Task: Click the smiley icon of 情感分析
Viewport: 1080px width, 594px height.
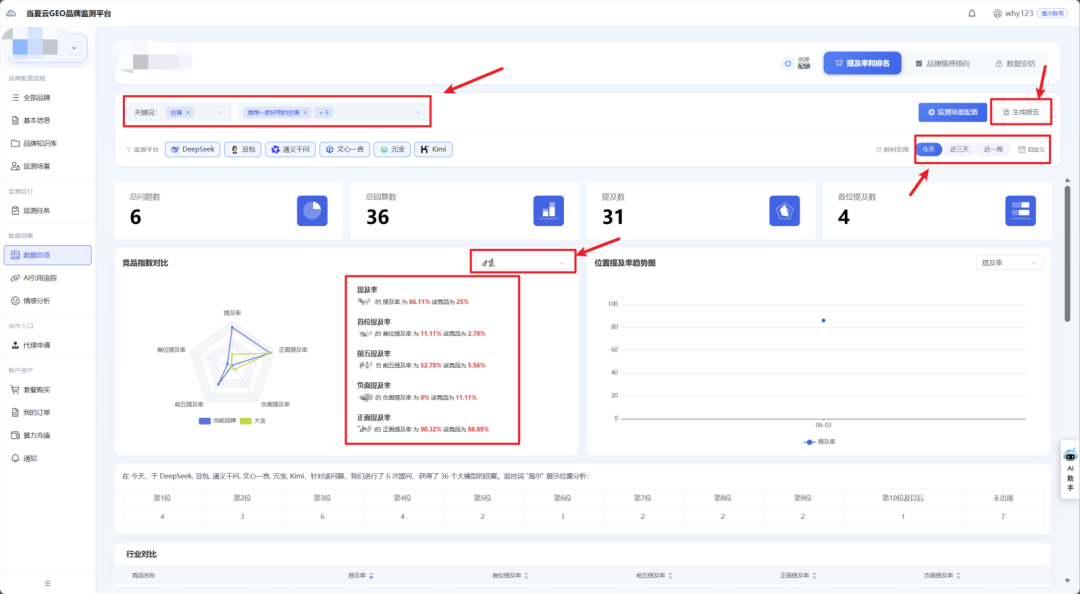Action: point(15,300)
